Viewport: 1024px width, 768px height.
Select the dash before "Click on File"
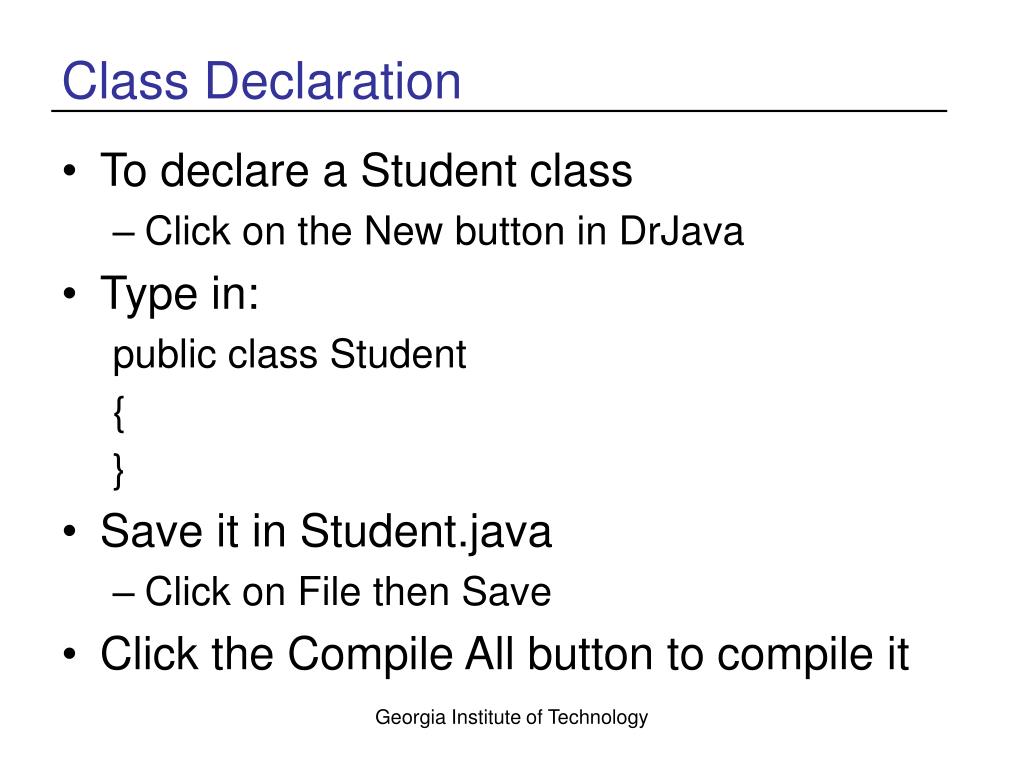(123, 594)
